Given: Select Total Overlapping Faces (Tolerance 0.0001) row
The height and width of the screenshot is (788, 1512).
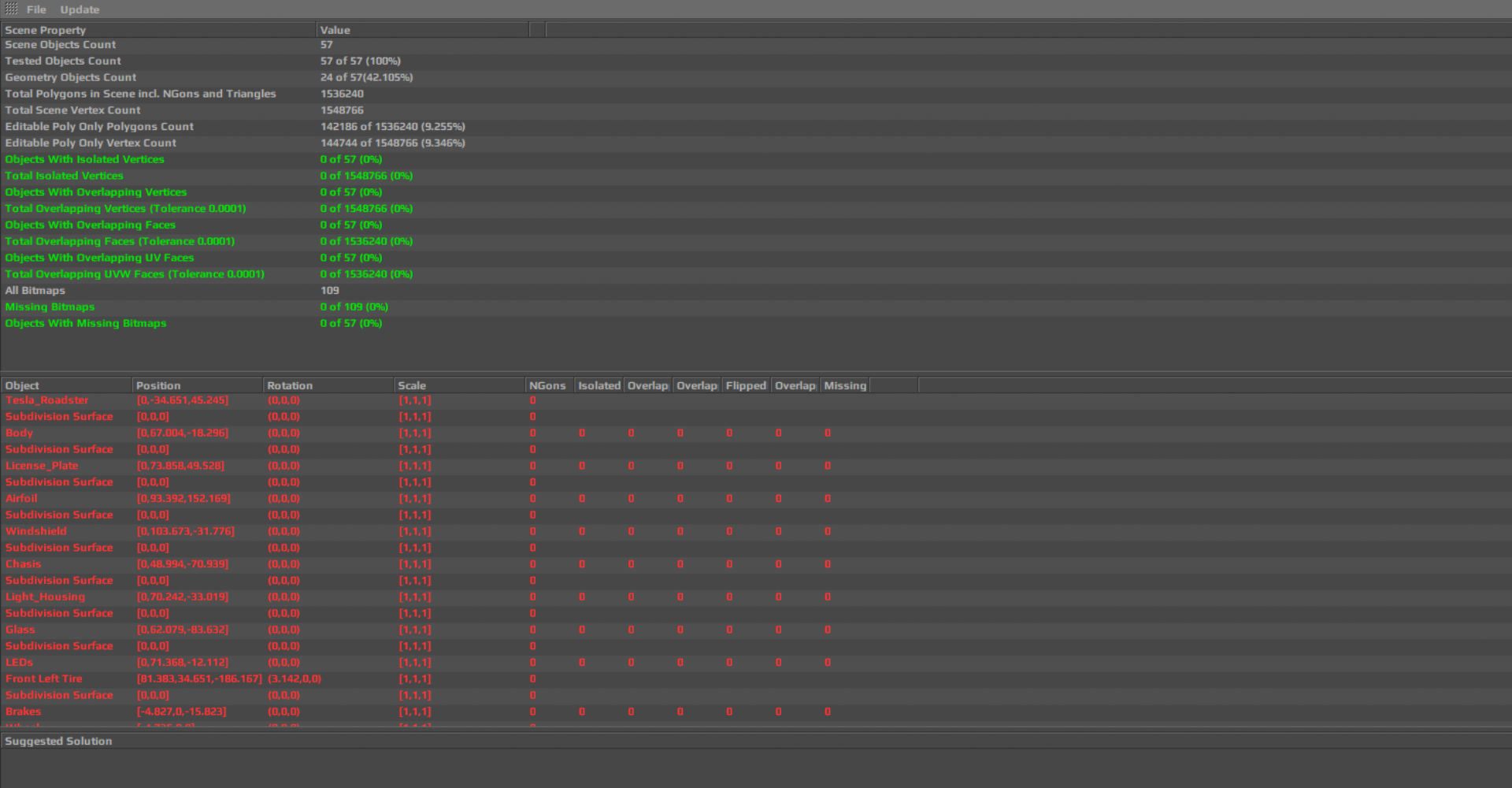Looking at the screenshot, I should [756, 241].
